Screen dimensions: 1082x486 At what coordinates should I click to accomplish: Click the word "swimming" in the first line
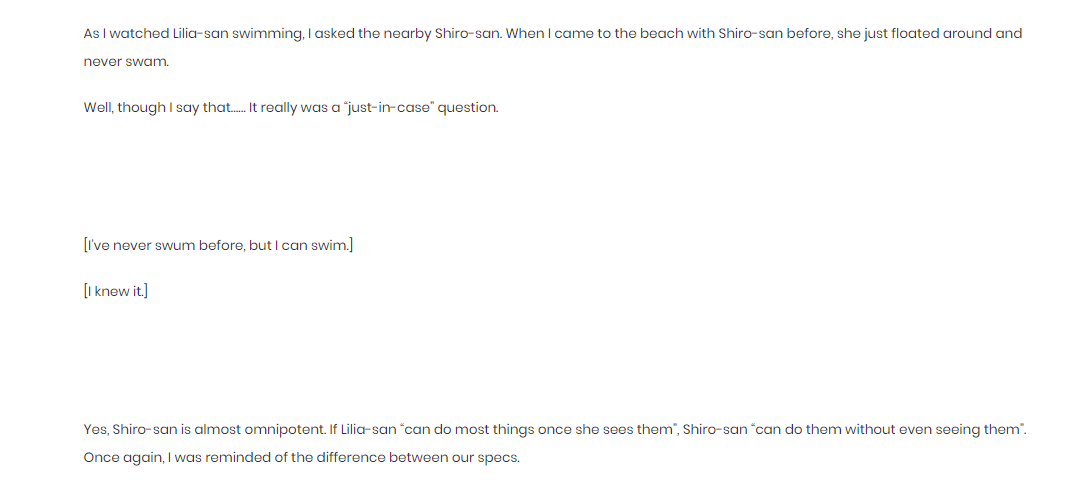(x=268, y=34)
